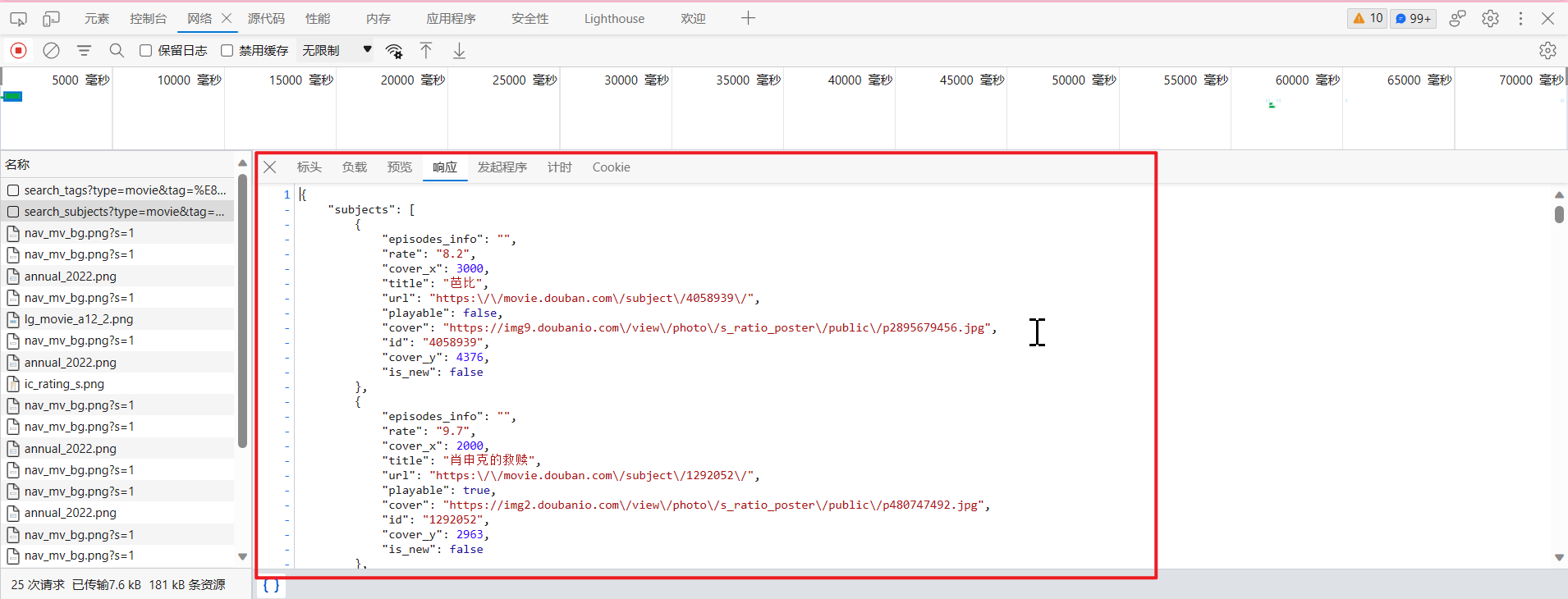Open network panel settings gear
Viewport: 1568px width, 599px height.
pyautogui.click(x=1547, y=51)
